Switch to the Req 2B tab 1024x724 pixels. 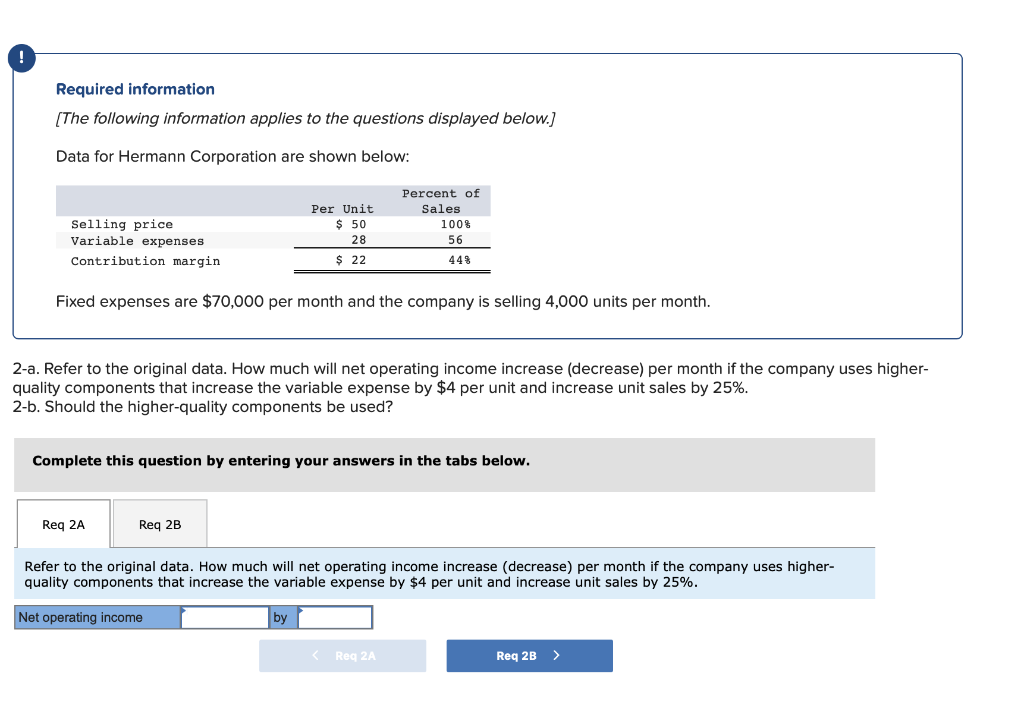point(159,523)
